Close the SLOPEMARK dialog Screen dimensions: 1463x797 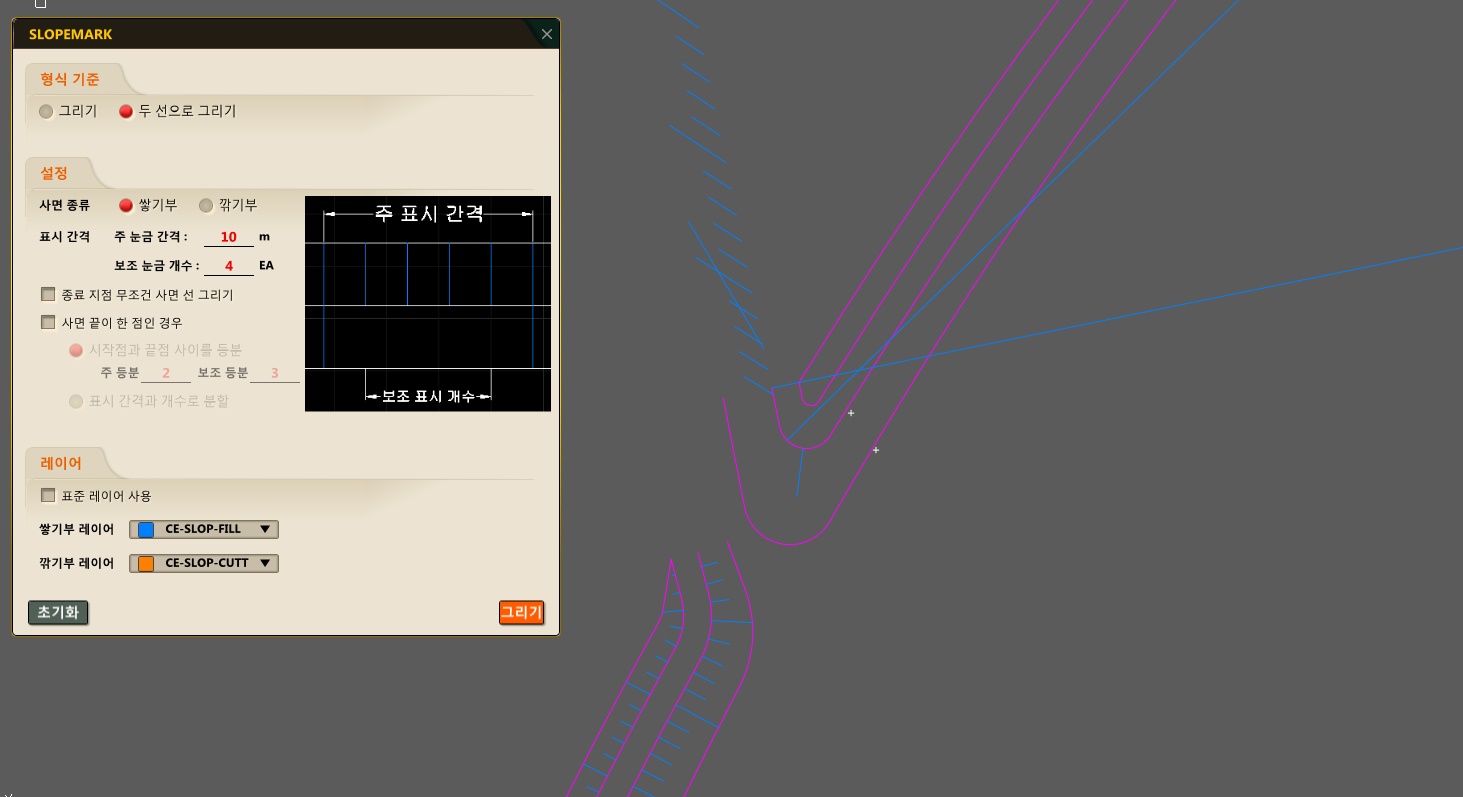546,34
